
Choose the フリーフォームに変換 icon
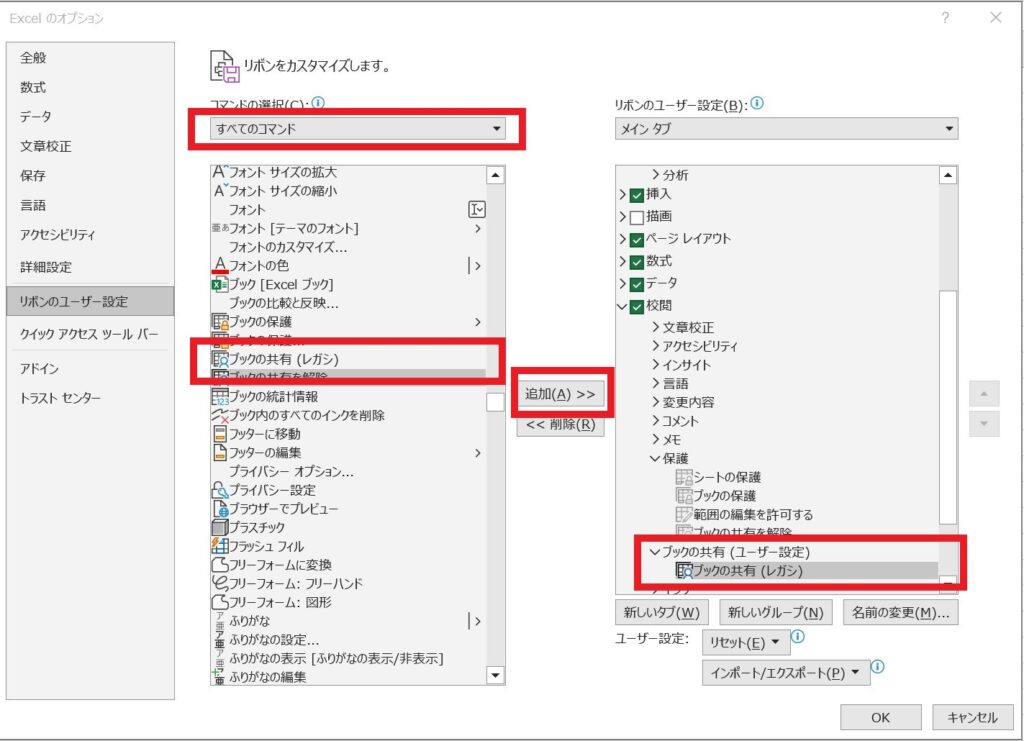219,565
